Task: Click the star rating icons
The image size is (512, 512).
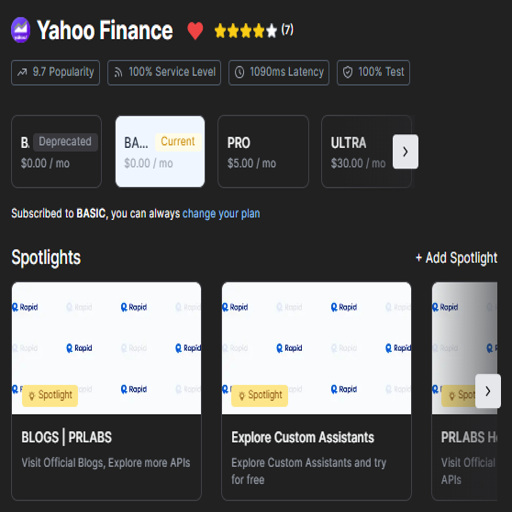Action: [x=246, y=31]
